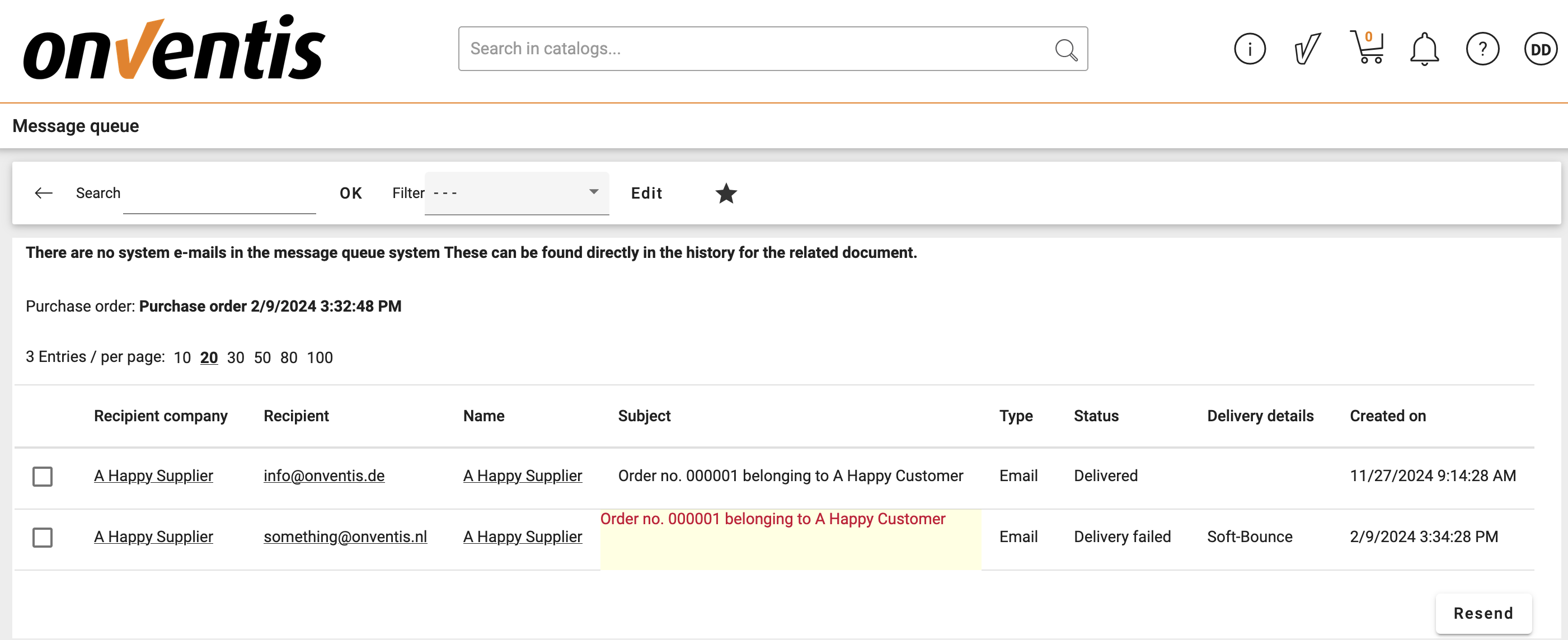Click the Delivered status cell

pos(1105,476)
